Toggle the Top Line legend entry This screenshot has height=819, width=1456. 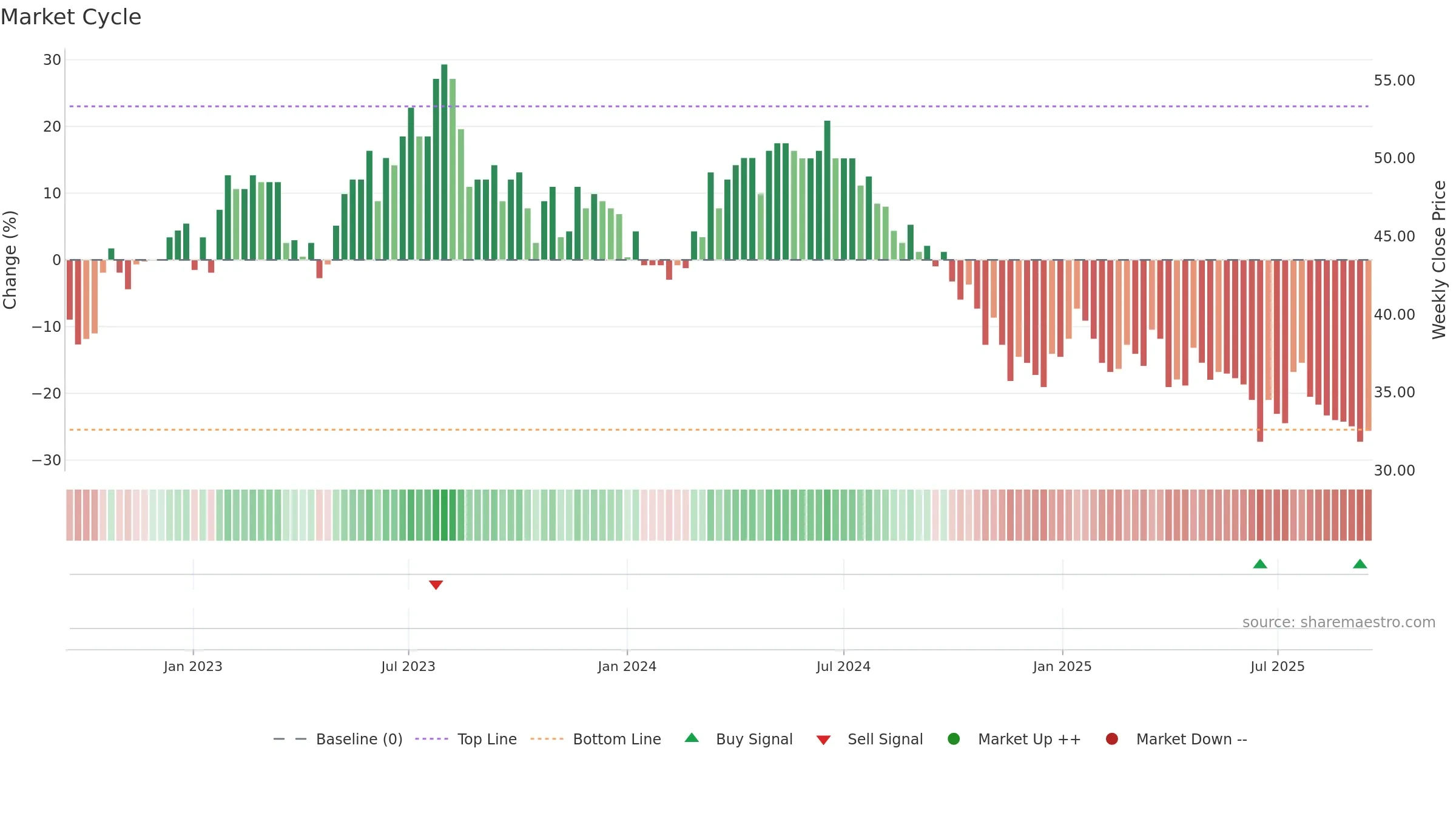(x=466, y=739)
